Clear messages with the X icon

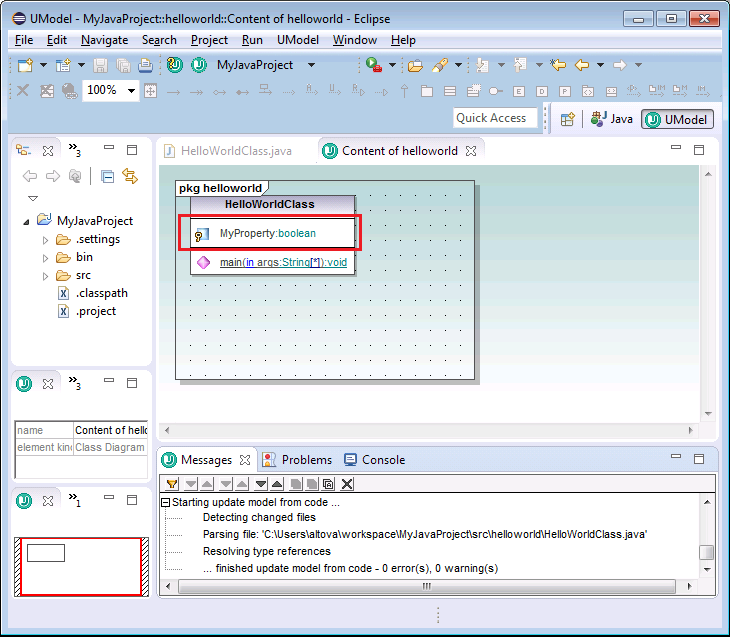point(347,484)
